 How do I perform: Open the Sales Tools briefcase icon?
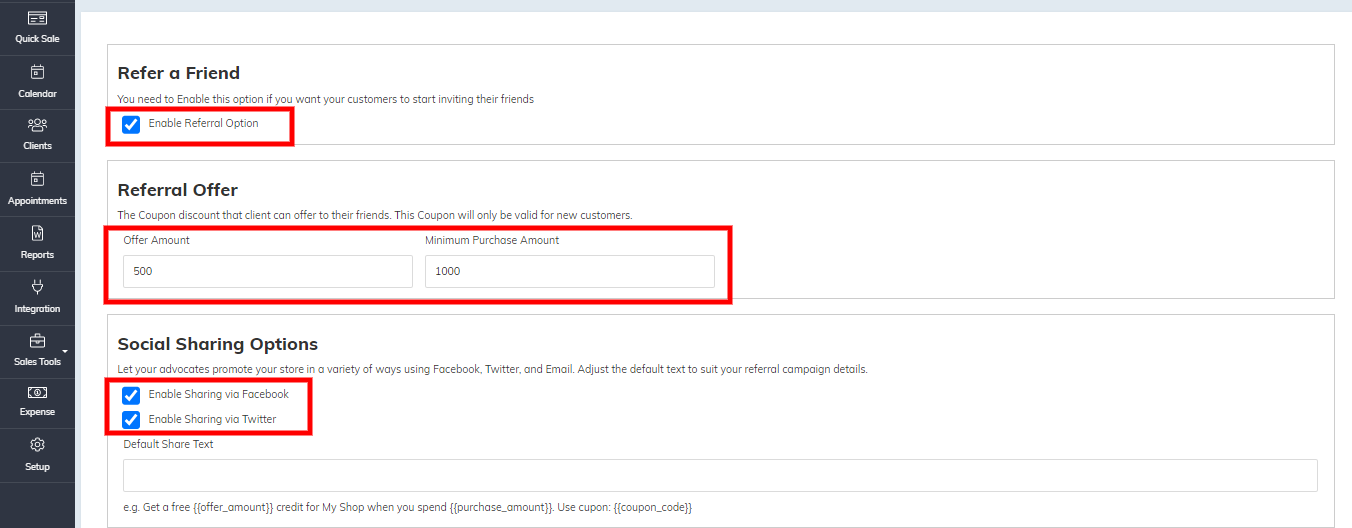coord(37,341)
